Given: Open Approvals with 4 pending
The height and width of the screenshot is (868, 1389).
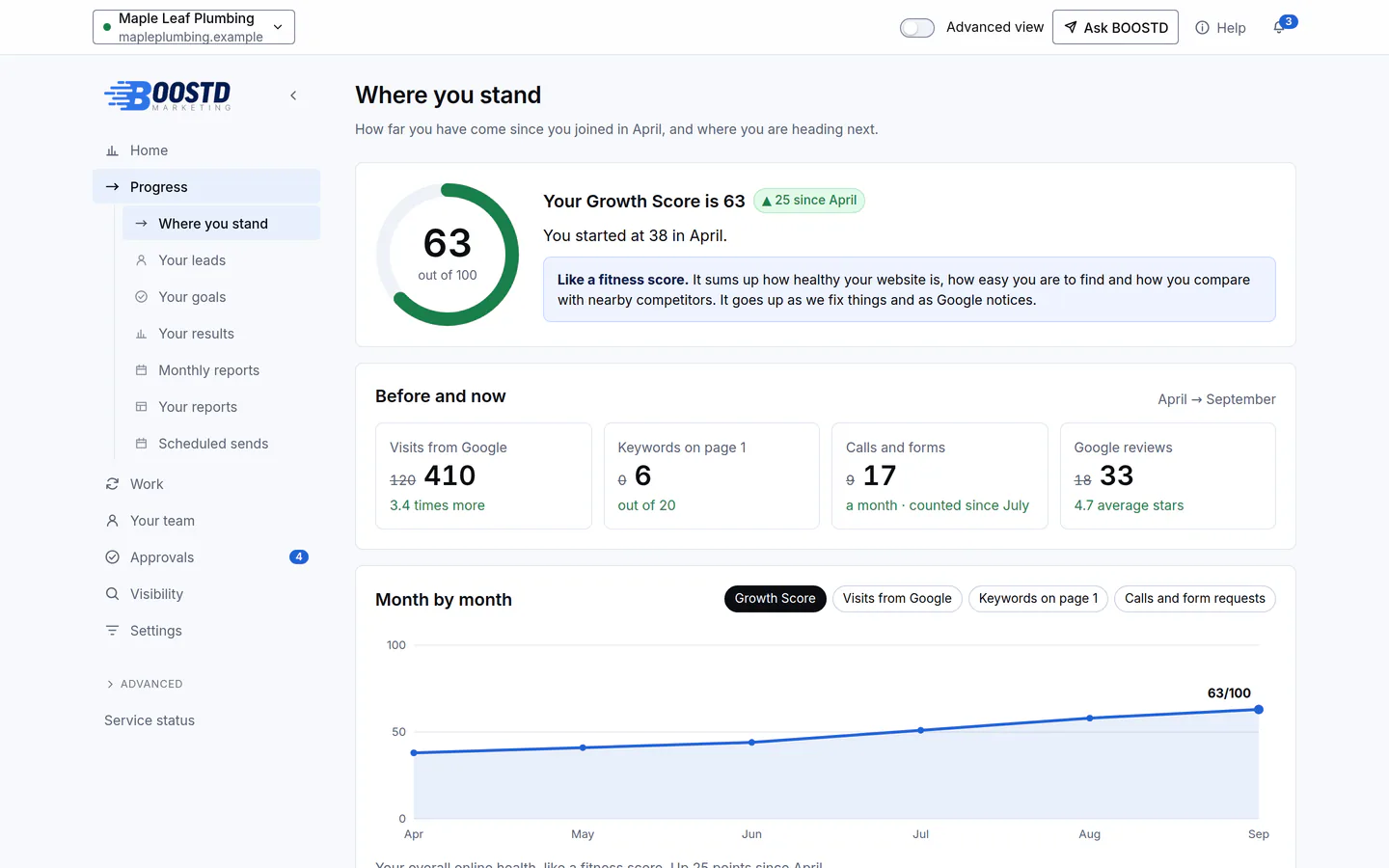Looking at the screenshot, I should pos(206,557).
